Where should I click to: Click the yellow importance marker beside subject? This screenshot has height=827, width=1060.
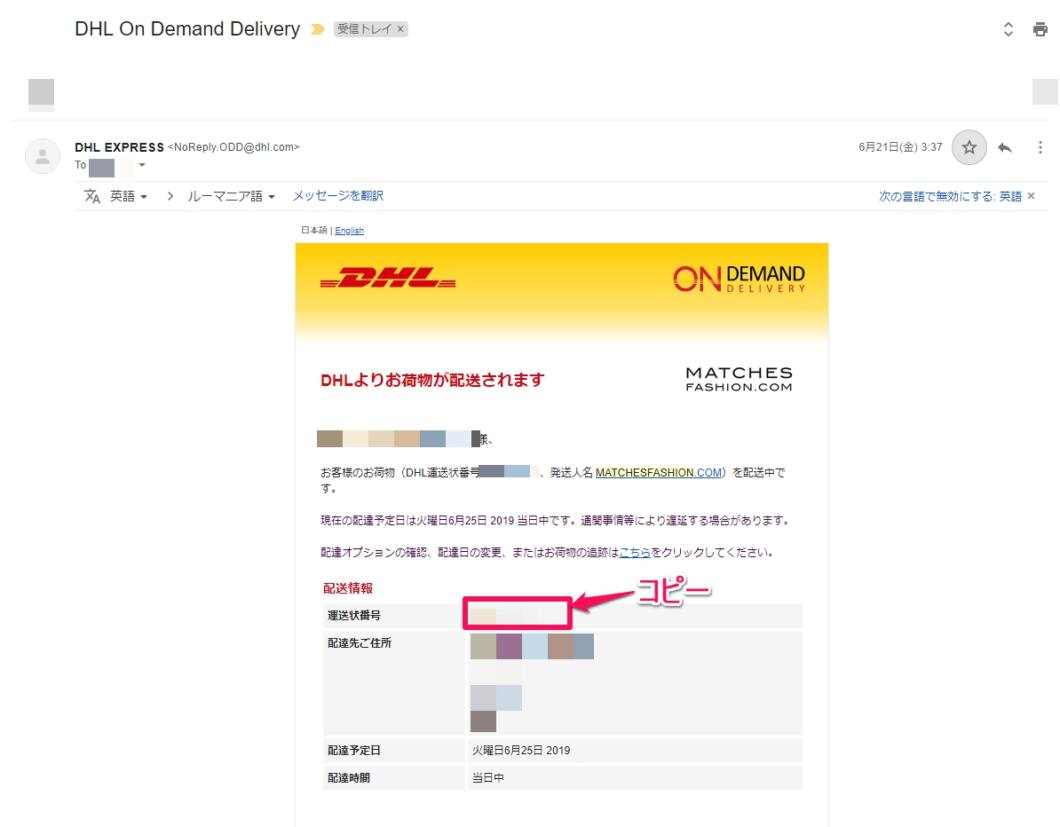click(x=317, y=29)
